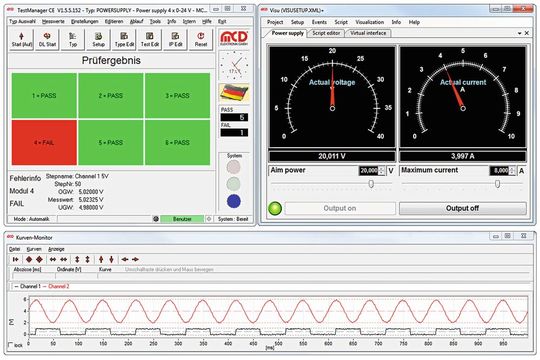Switch to the Script editor tab
The image size is (540, 360).
[x=326, y=33]
